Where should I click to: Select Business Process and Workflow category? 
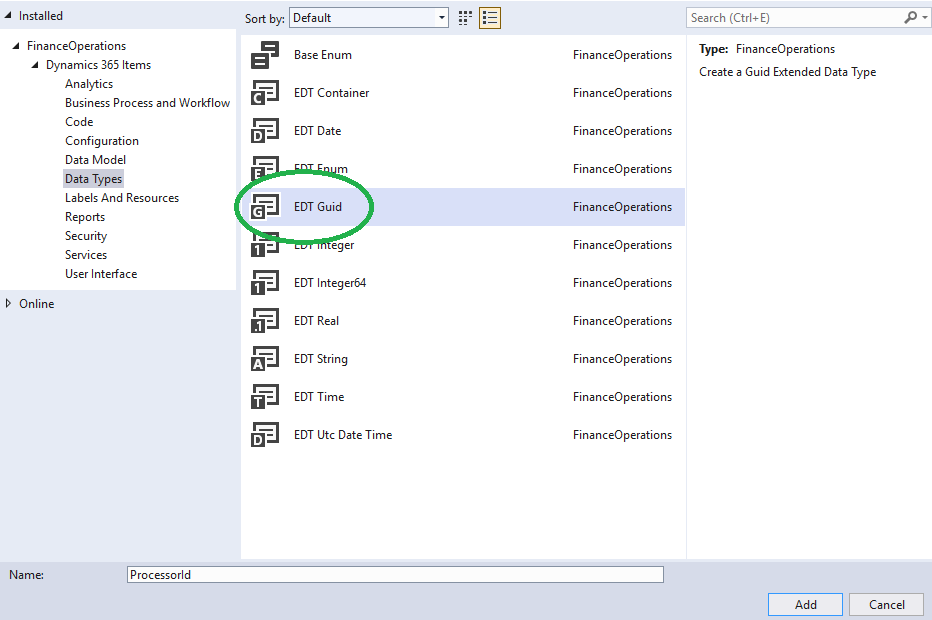(x=147, y=103)
